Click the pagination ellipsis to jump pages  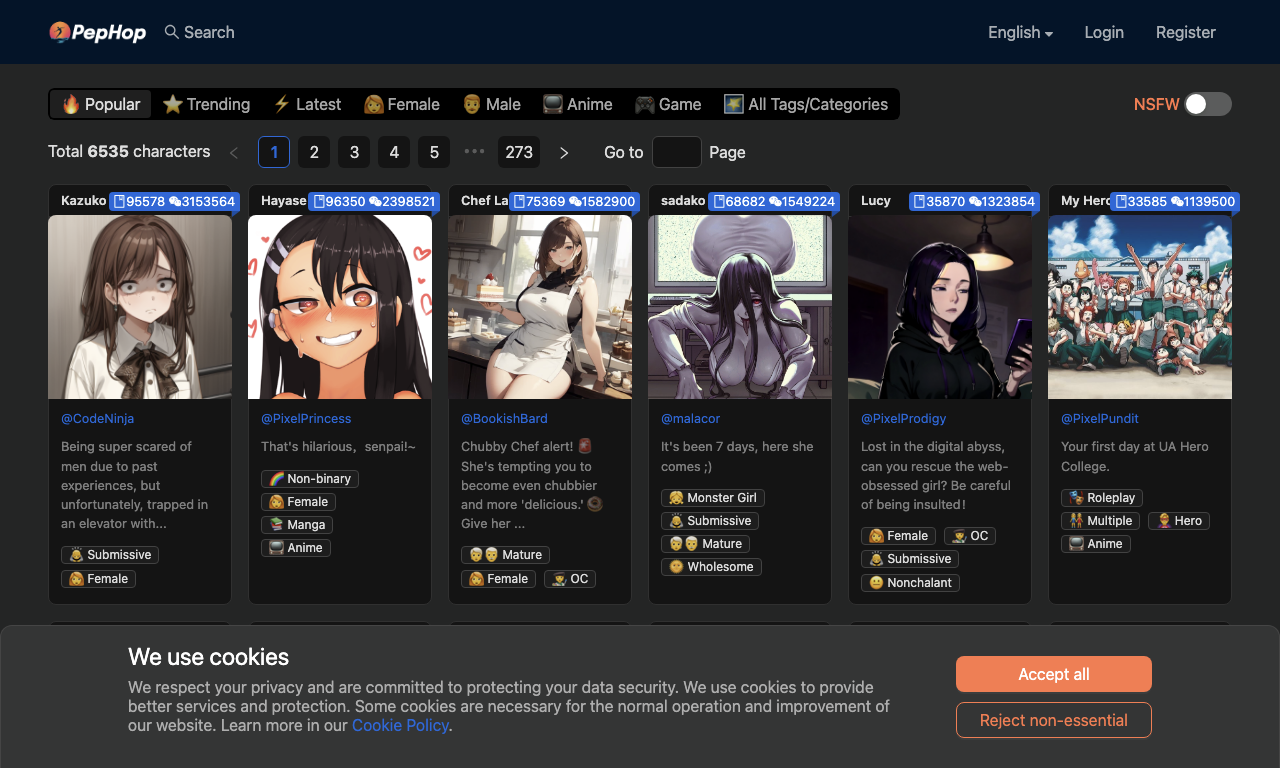[474, 152]
